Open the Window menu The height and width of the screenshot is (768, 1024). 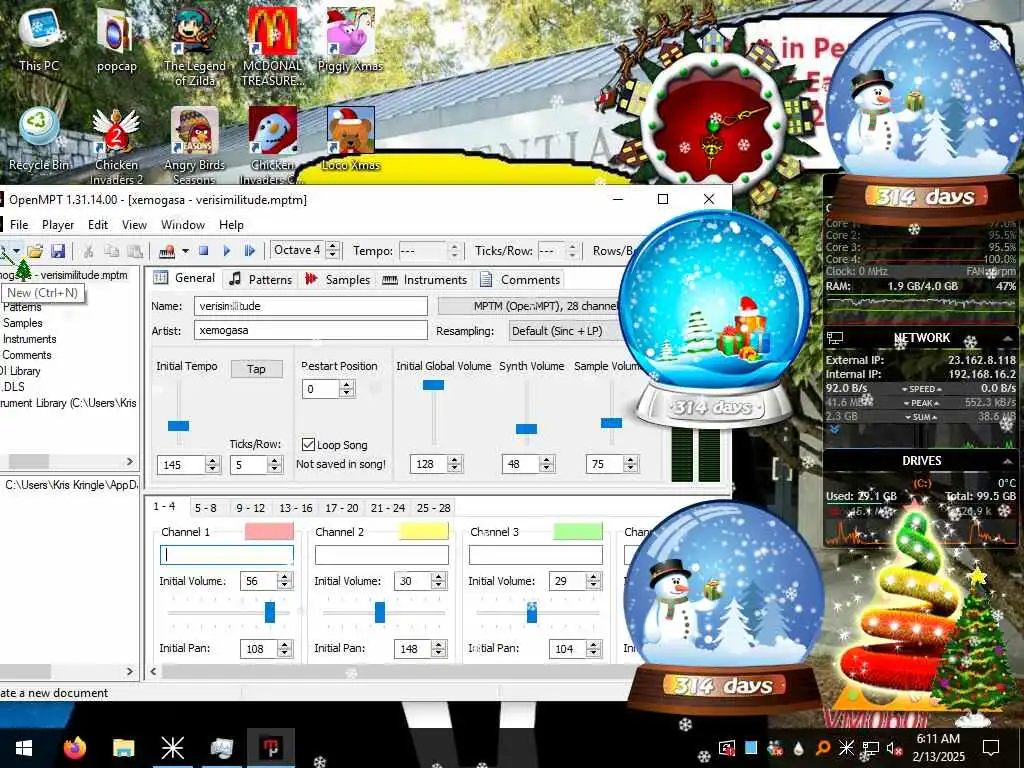tap(183, 225)
